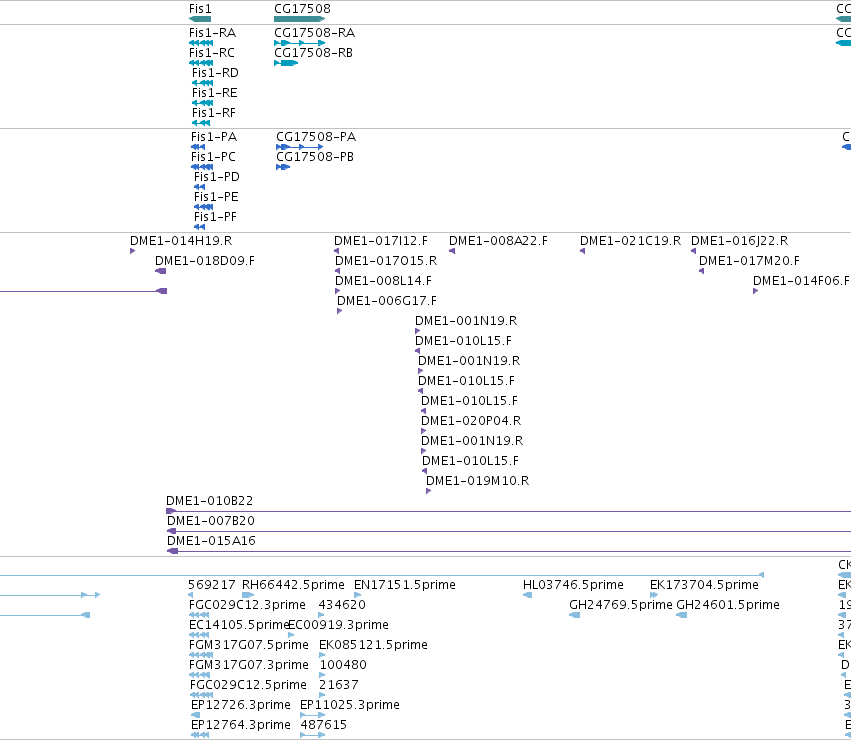Open the DME1-007B20 BAC label
The width and height of the screenshot is (851, 740).
(x=211, y=521)
